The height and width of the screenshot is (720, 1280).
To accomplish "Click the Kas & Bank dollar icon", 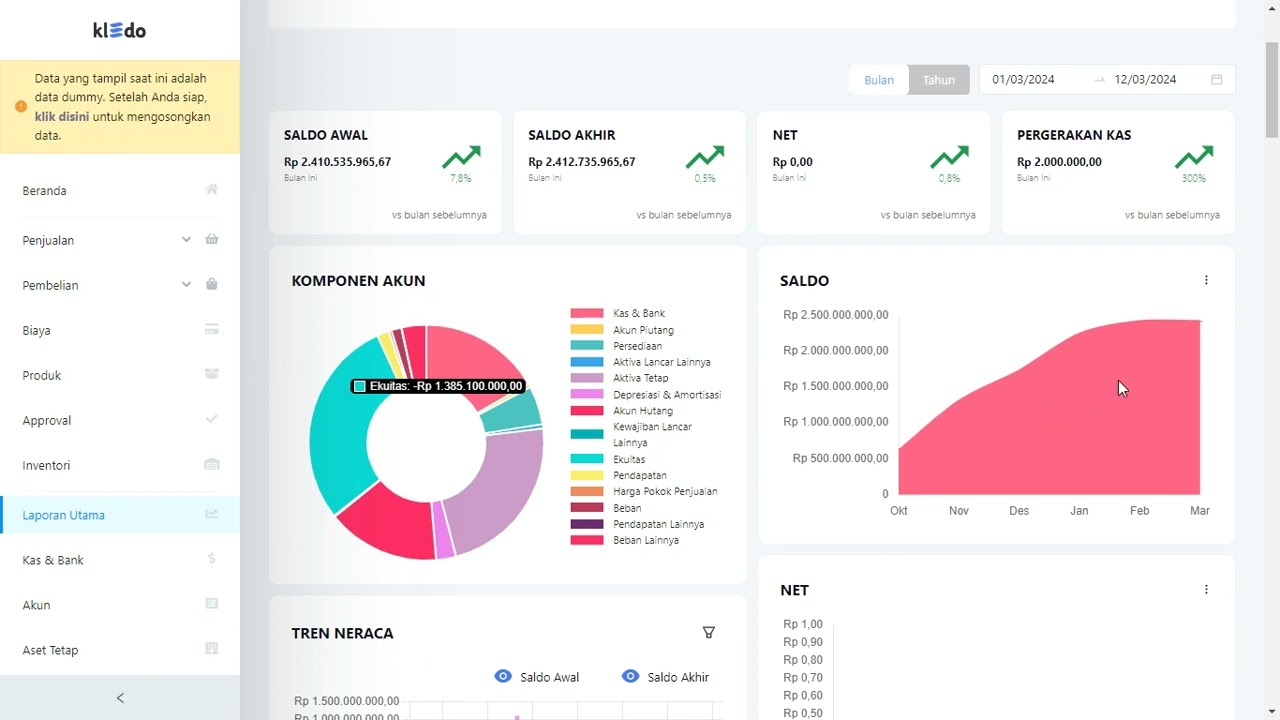I will pyautogui.click(x=211, y=559).
